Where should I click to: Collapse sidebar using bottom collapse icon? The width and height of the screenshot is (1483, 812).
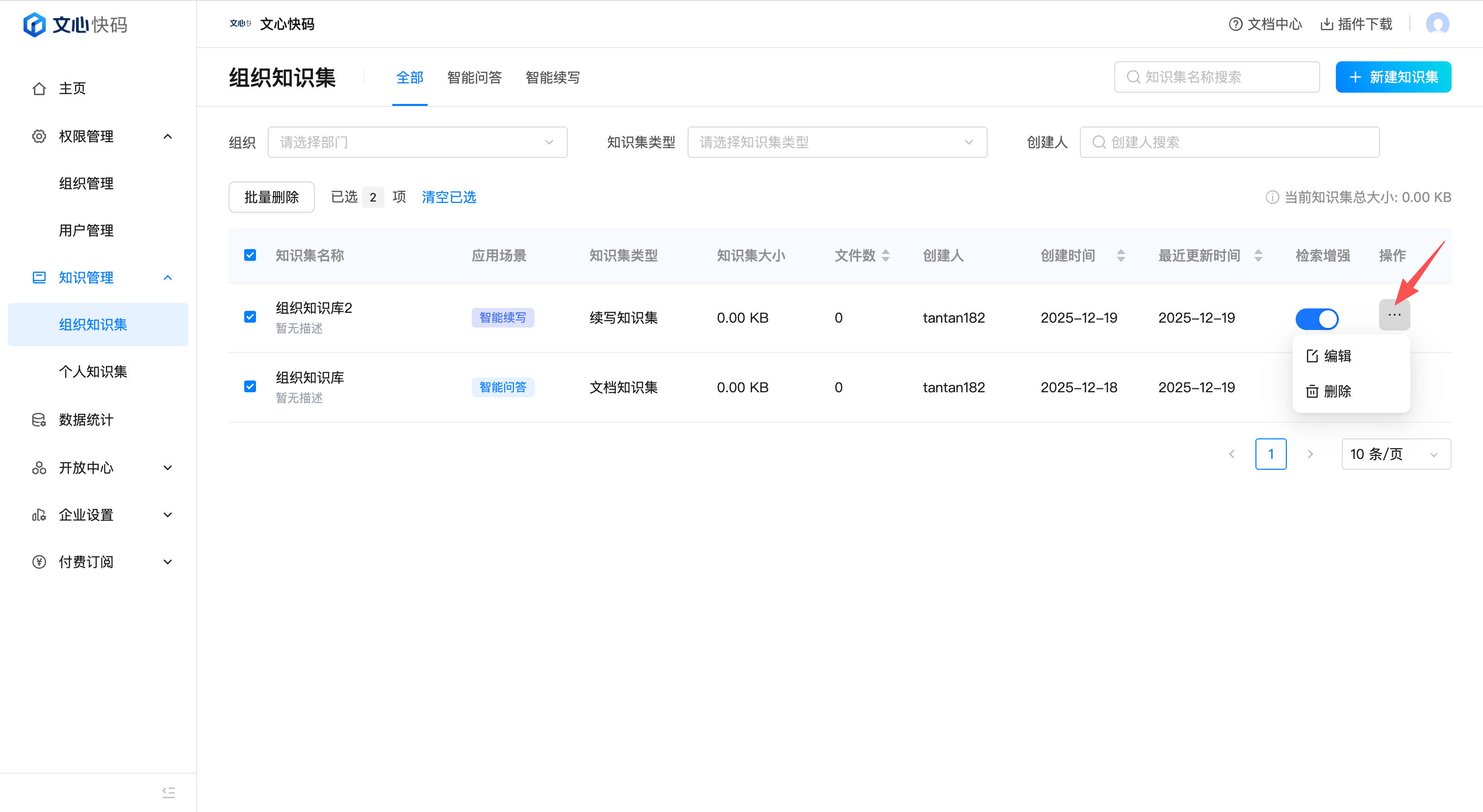click(168, 792)
